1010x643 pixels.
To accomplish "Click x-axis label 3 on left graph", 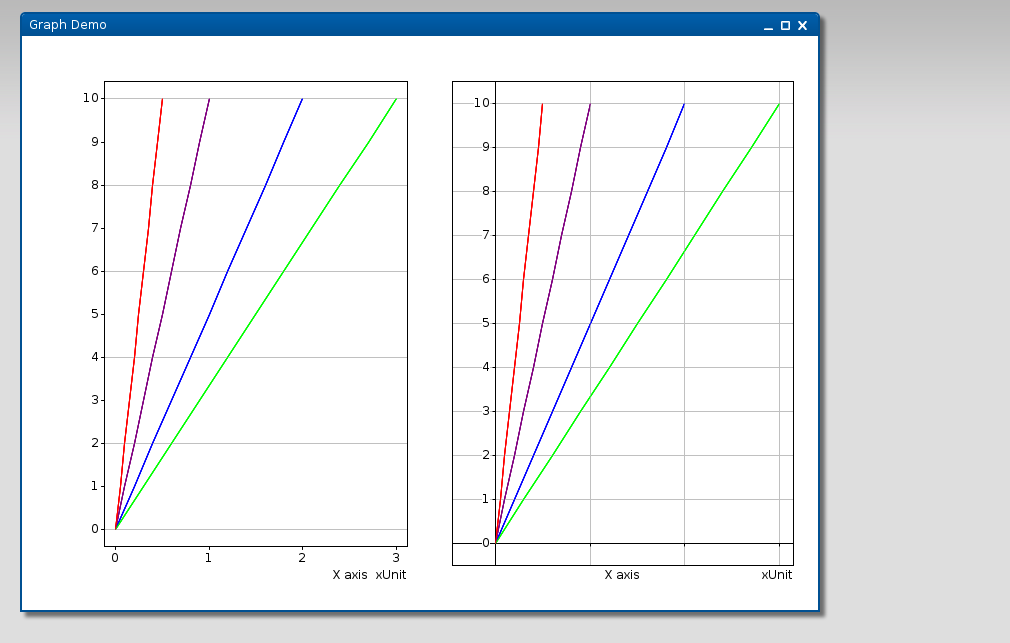I will pyautogui.click(x=396, y=558).
